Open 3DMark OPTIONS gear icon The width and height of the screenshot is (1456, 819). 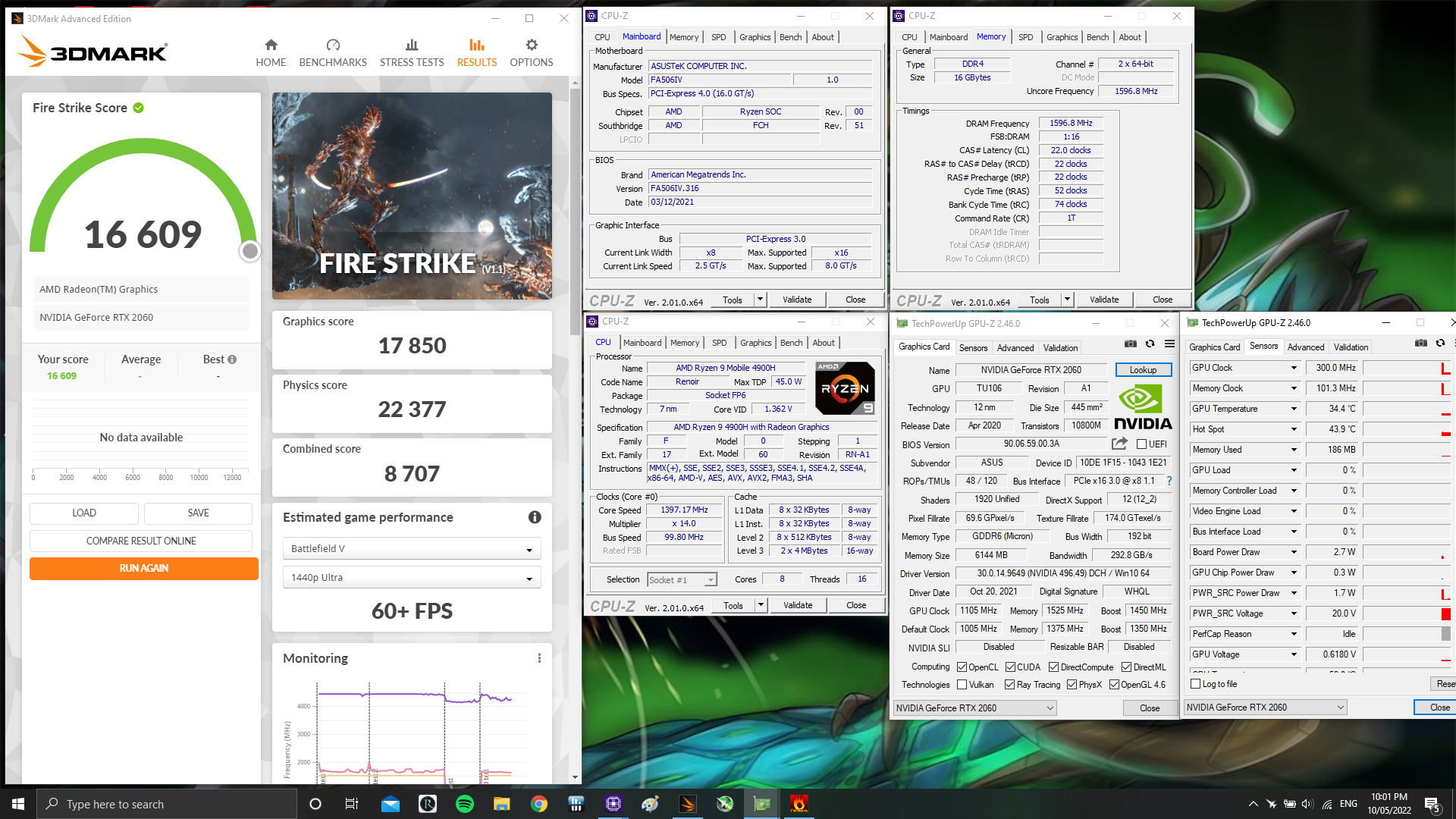[x=532, y=45]
